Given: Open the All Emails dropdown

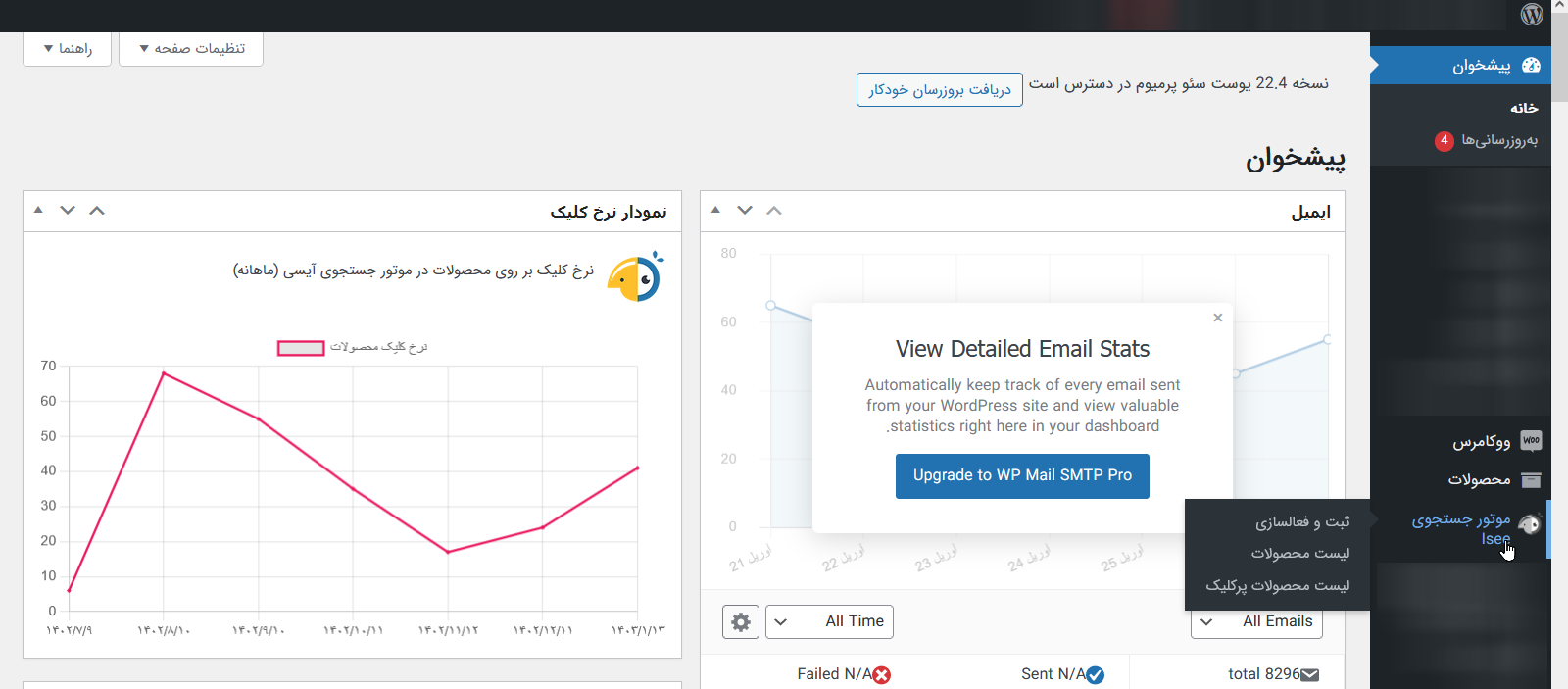Looking at the screenshot, I should 1256,623.
